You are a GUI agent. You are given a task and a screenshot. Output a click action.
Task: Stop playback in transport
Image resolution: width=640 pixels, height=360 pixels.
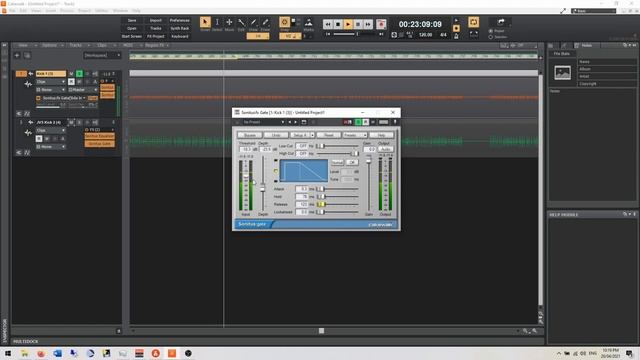click(x=338, y=24)
